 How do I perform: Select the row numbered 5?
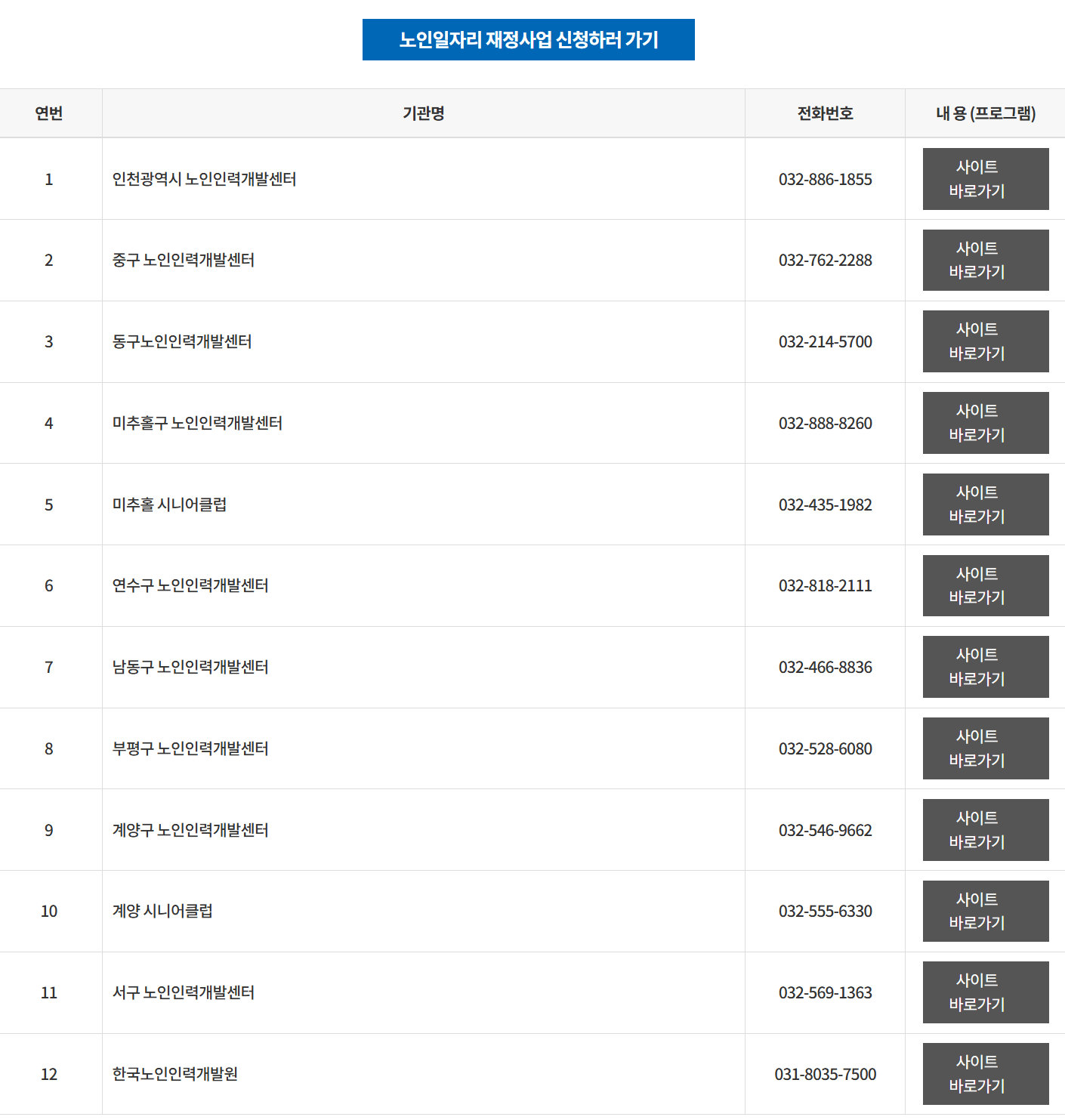point(49,504)
